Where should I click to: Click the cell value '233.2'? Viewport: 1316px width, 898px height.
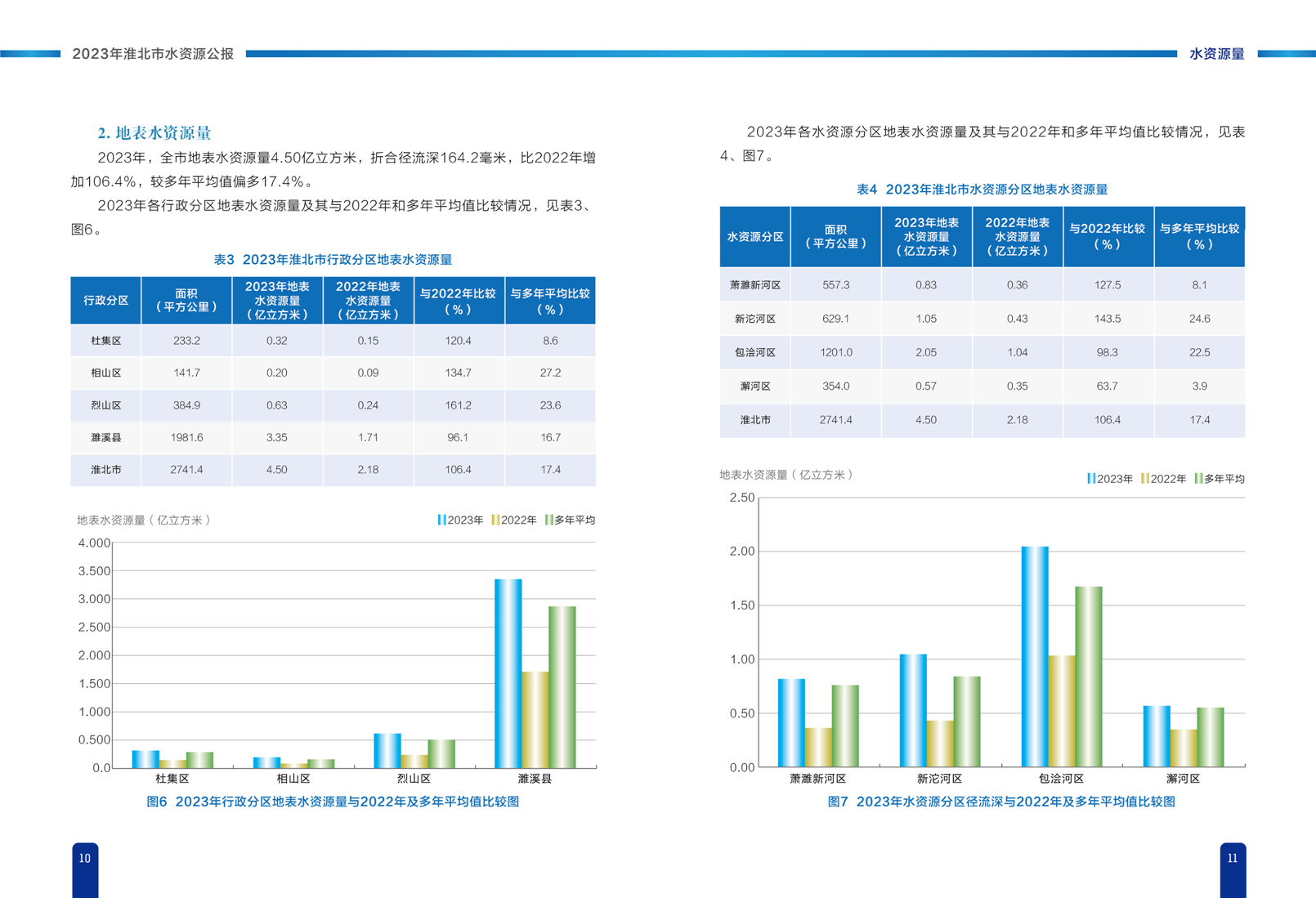click(x=187, y=341)
